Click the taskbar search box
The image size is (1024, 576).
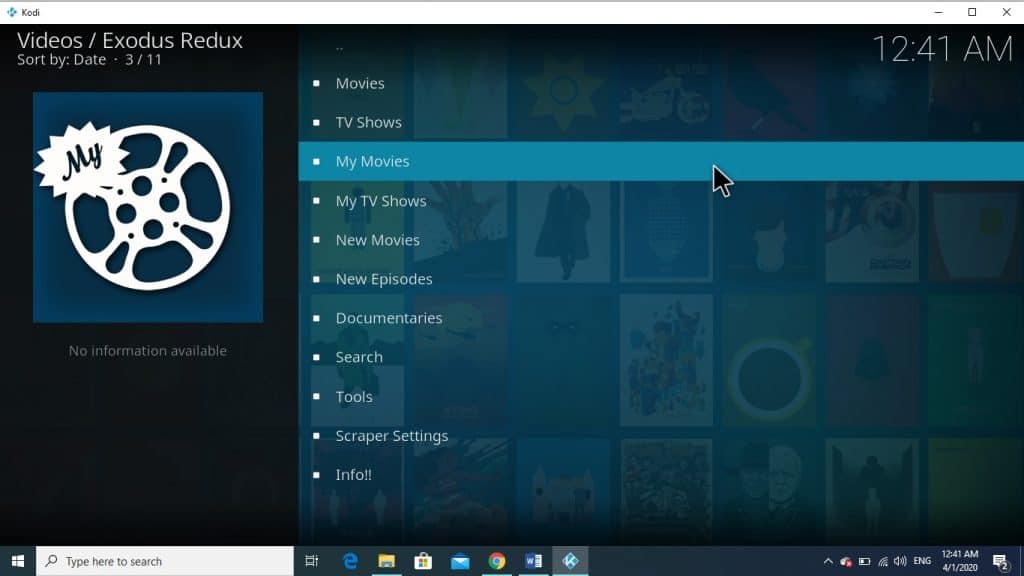click(165, 561)
